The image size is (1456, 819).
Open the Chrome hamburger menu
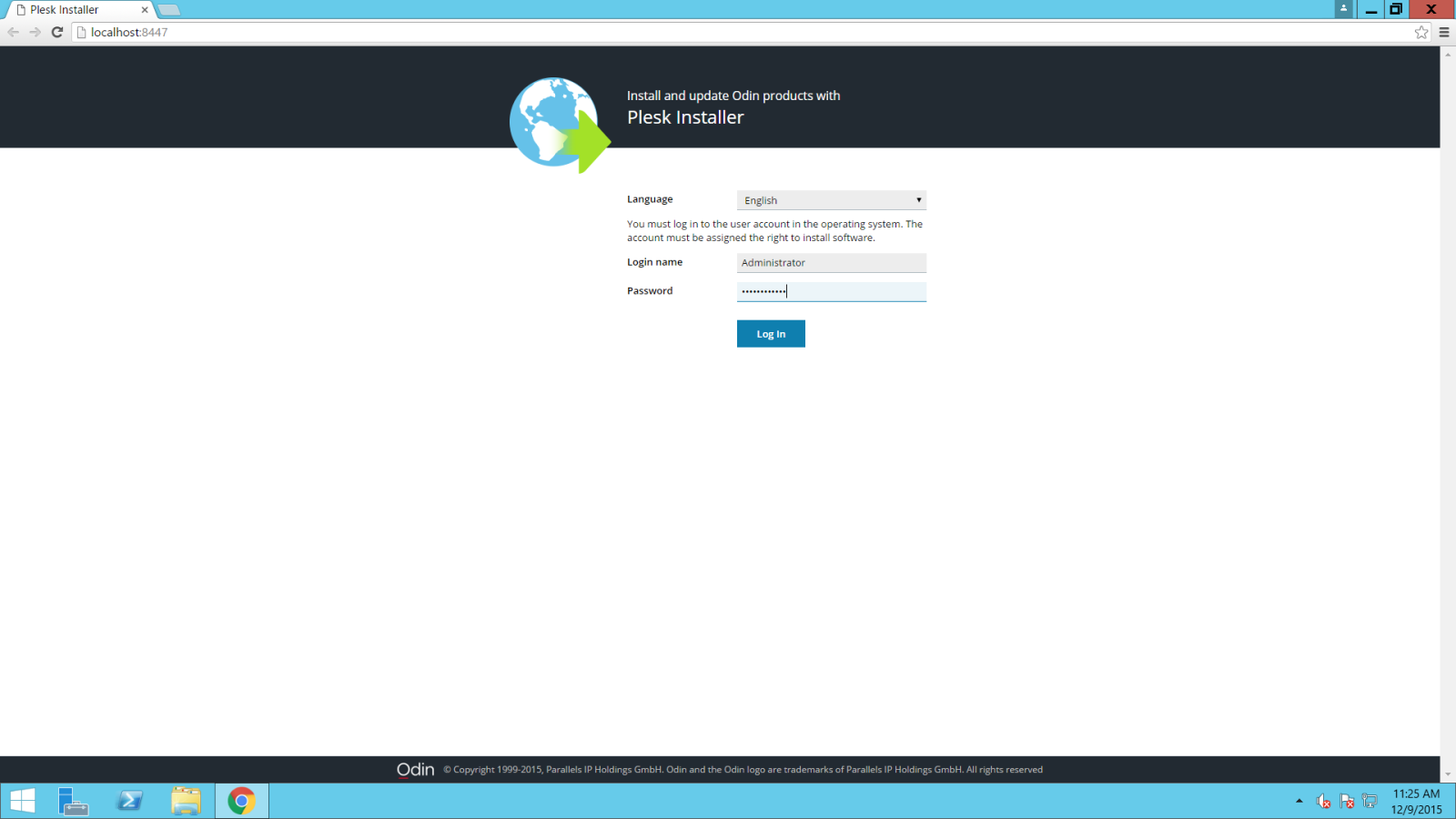click(x=1444, y=32)
